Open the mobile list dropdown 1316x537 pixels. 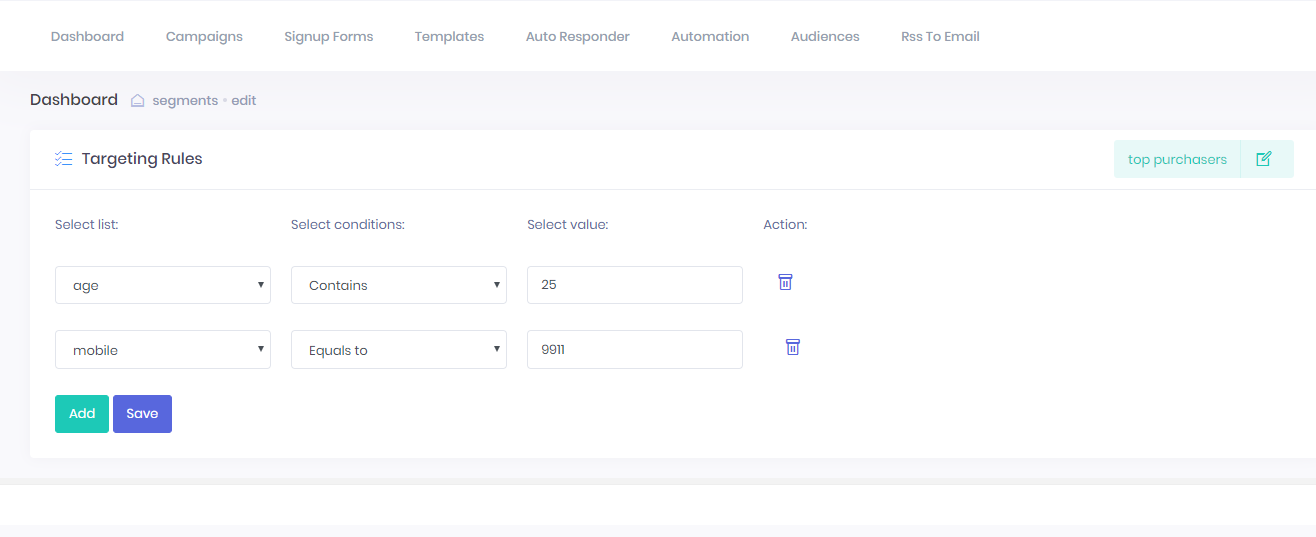tap(163, 350)
